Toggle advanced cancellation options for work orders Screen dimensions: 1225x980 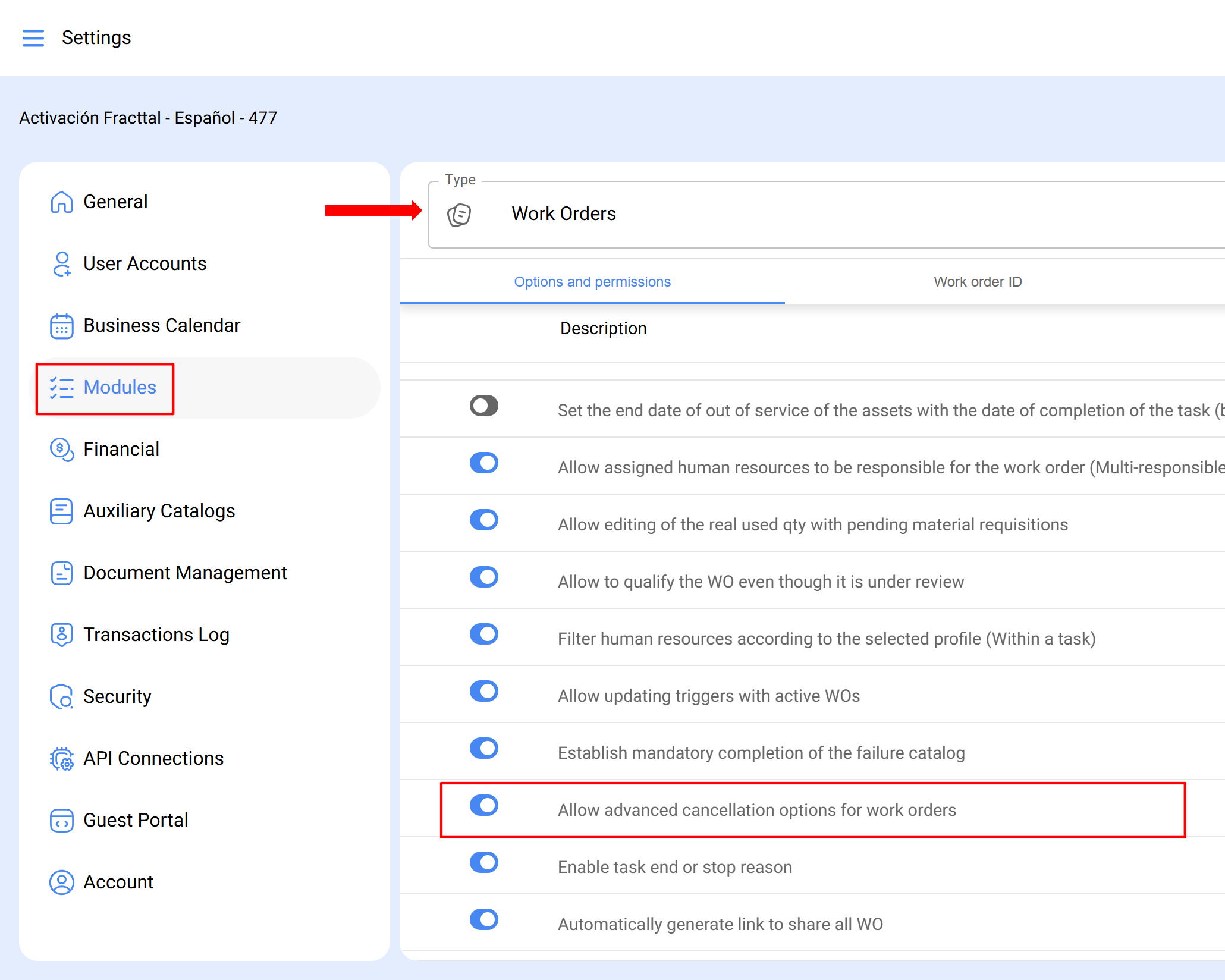click(x=483, y=806)
